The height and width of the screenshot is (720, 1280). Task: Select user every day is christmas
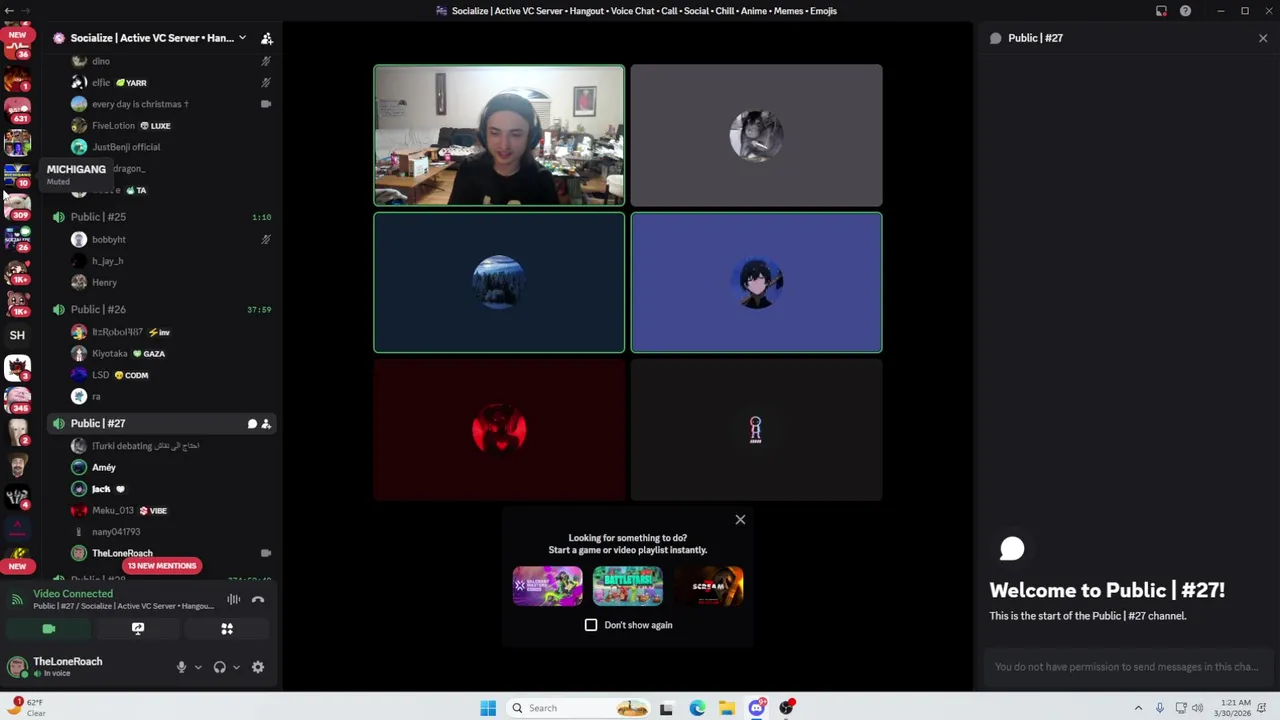(162, 104)
